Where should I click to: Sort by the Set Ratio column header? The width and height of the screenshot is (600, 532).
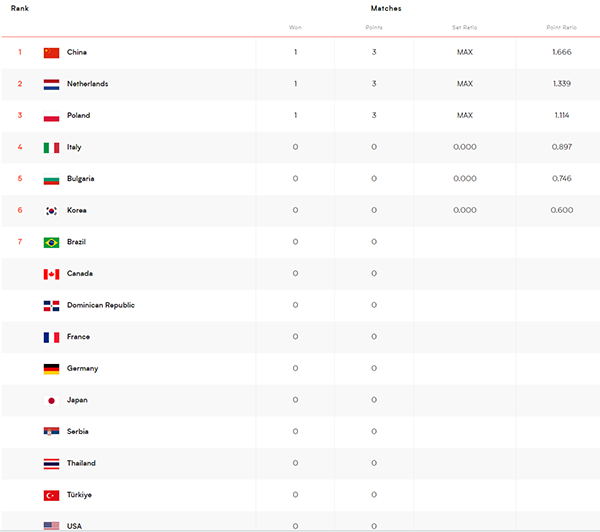[x=465, y=27]
